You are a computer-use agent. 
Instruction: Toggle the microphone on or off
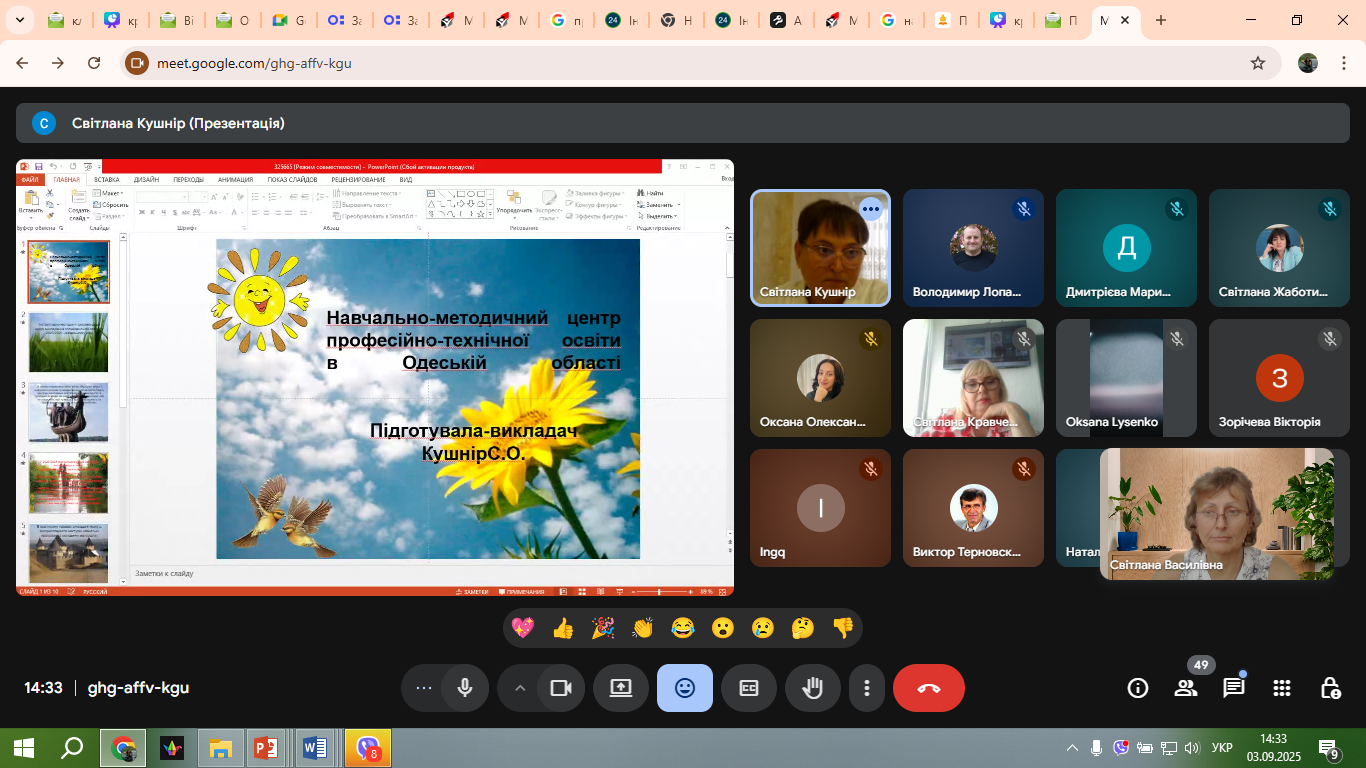point(465,688)
